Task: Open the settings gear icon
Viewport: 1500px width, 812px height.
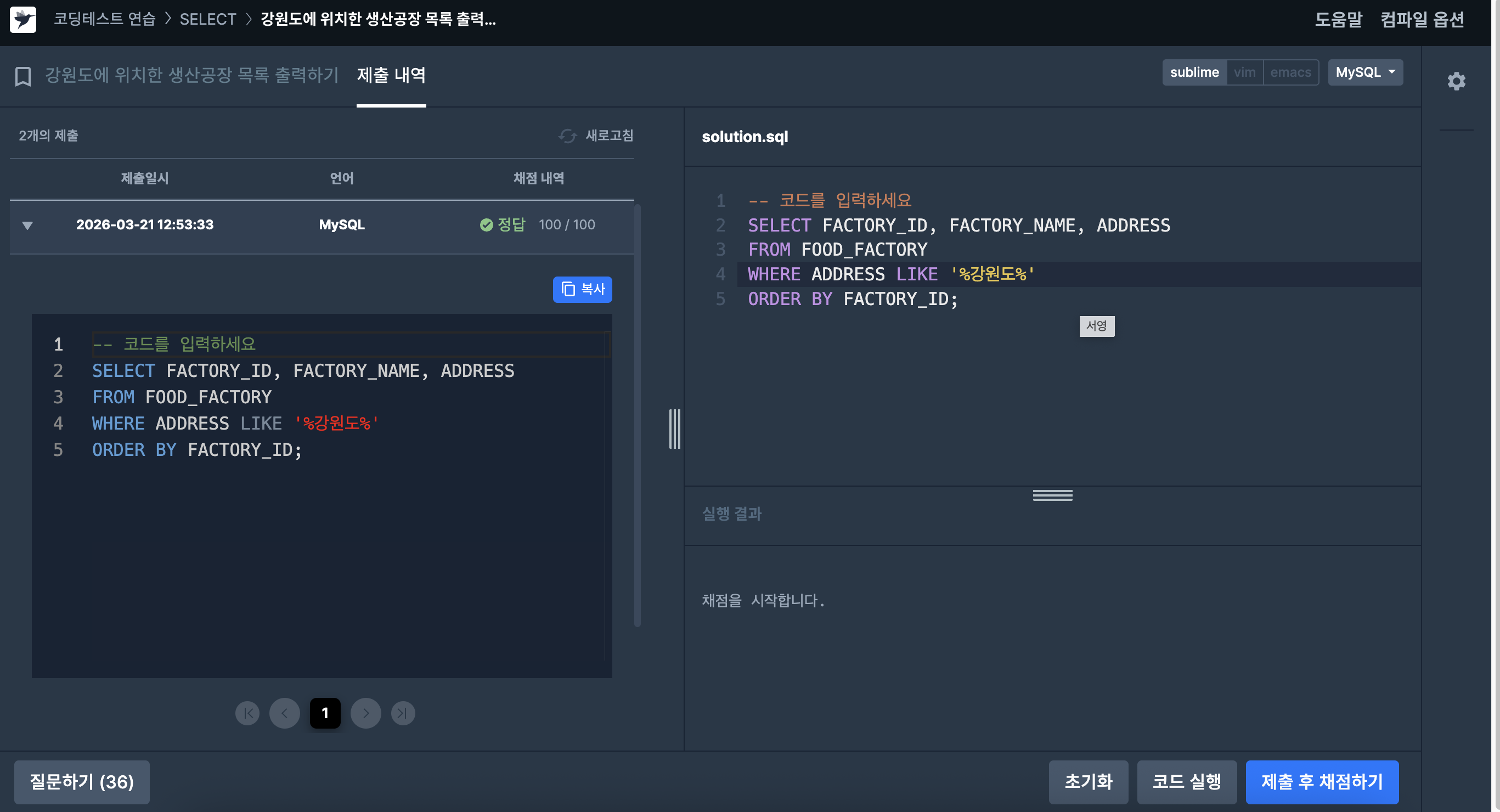Action: click(1456, 81)
